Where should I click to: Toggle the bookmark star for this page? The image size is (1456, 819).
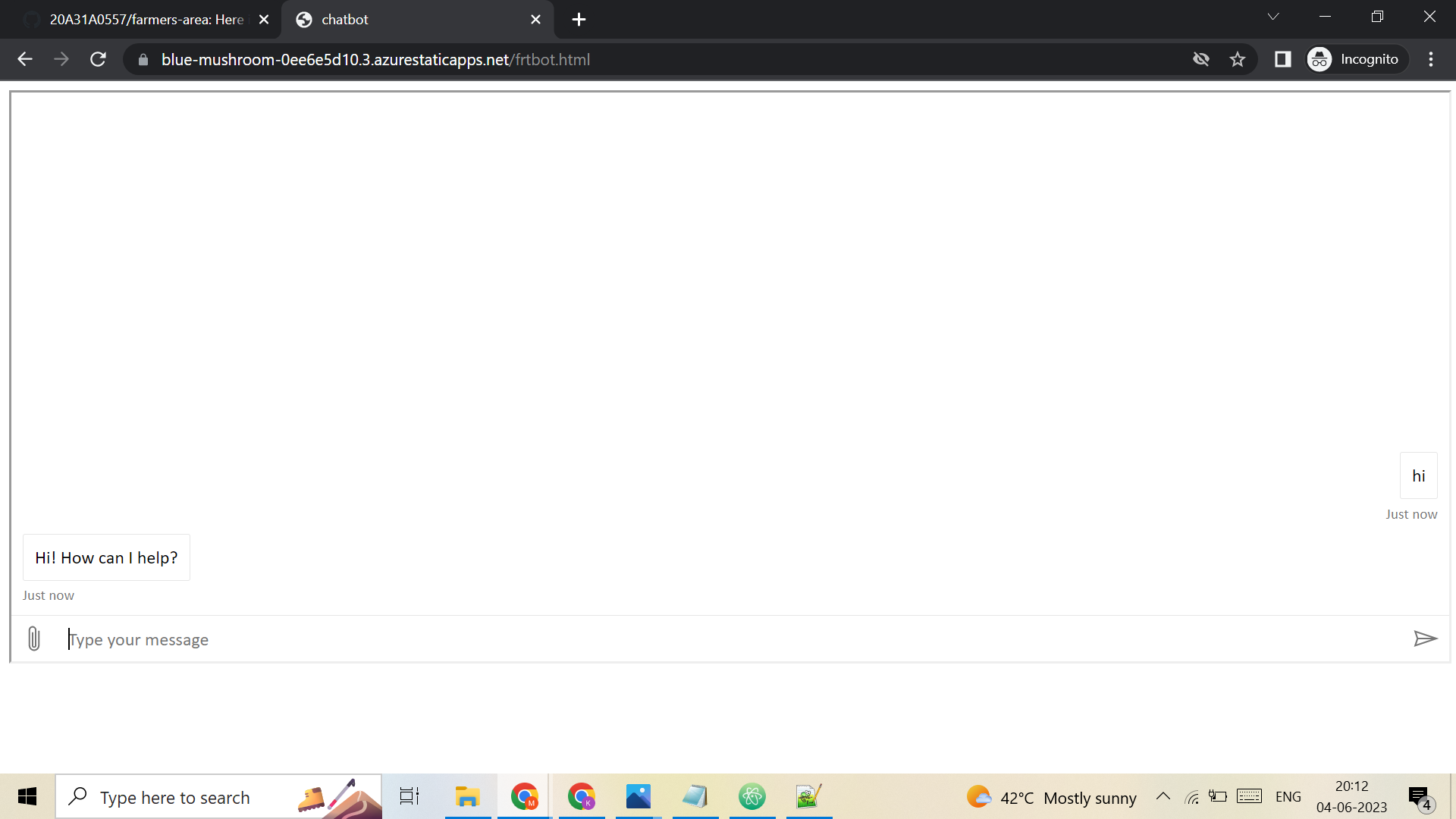[1238, 59]
